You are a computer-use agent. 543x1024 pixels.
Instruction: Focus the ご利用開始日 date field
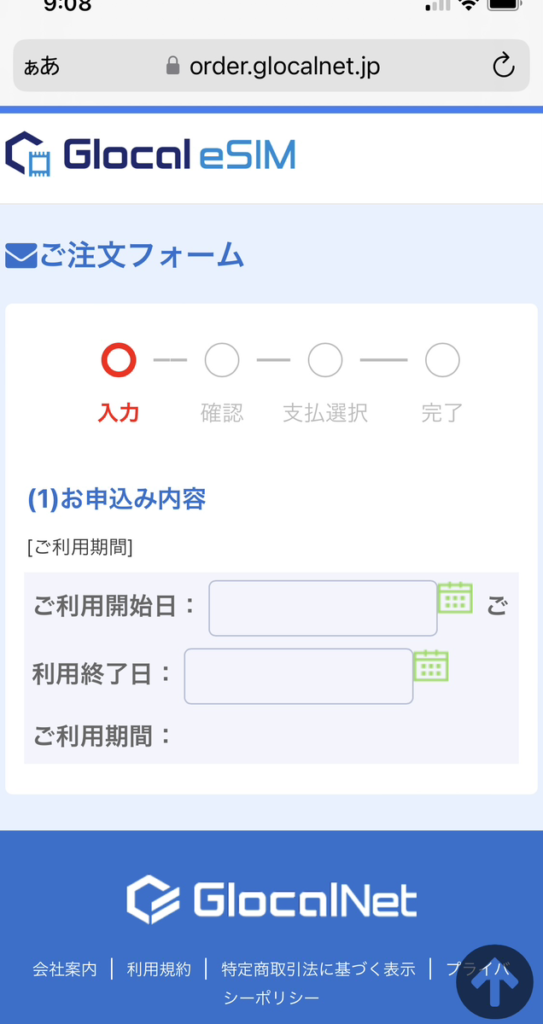point(323,608)
